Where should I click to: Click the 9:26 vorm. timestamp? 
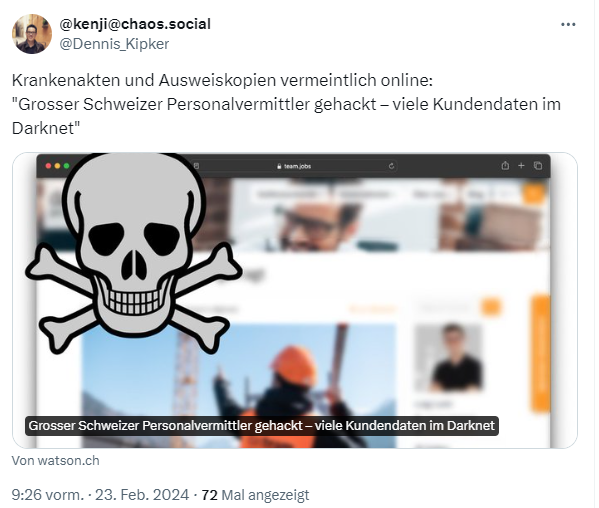click(x=47, y=495)
